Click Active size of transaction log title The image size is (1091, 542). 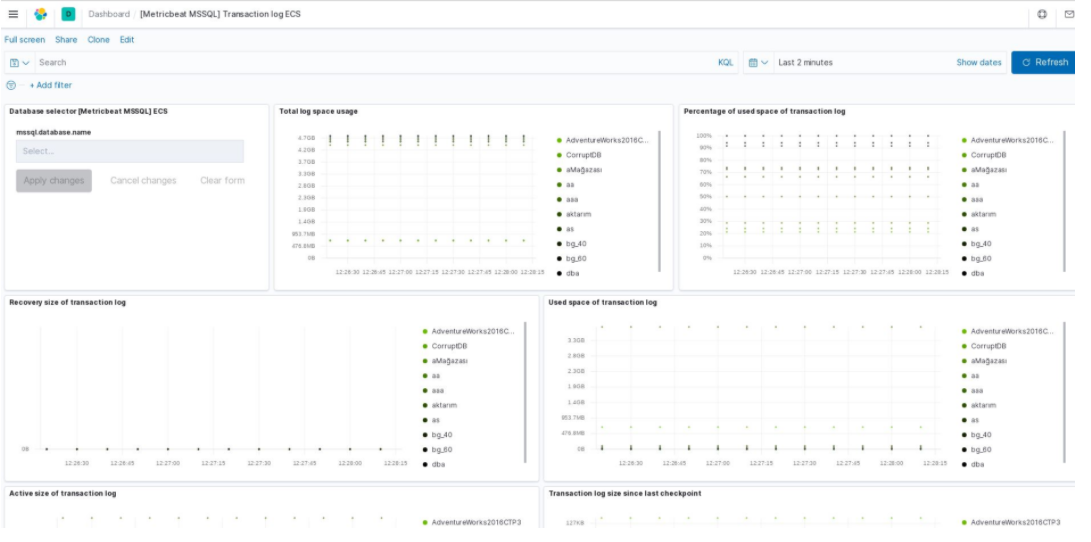point(63,493)
